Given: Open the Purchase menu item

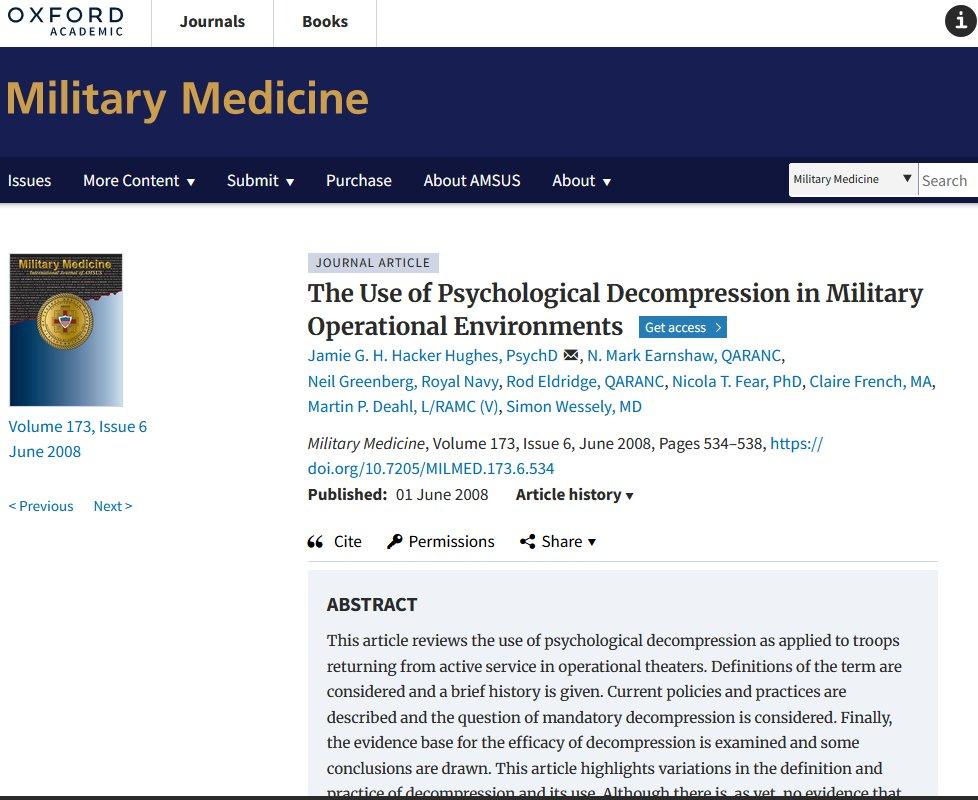Looking at the screenshot, I should pos(359,180).
